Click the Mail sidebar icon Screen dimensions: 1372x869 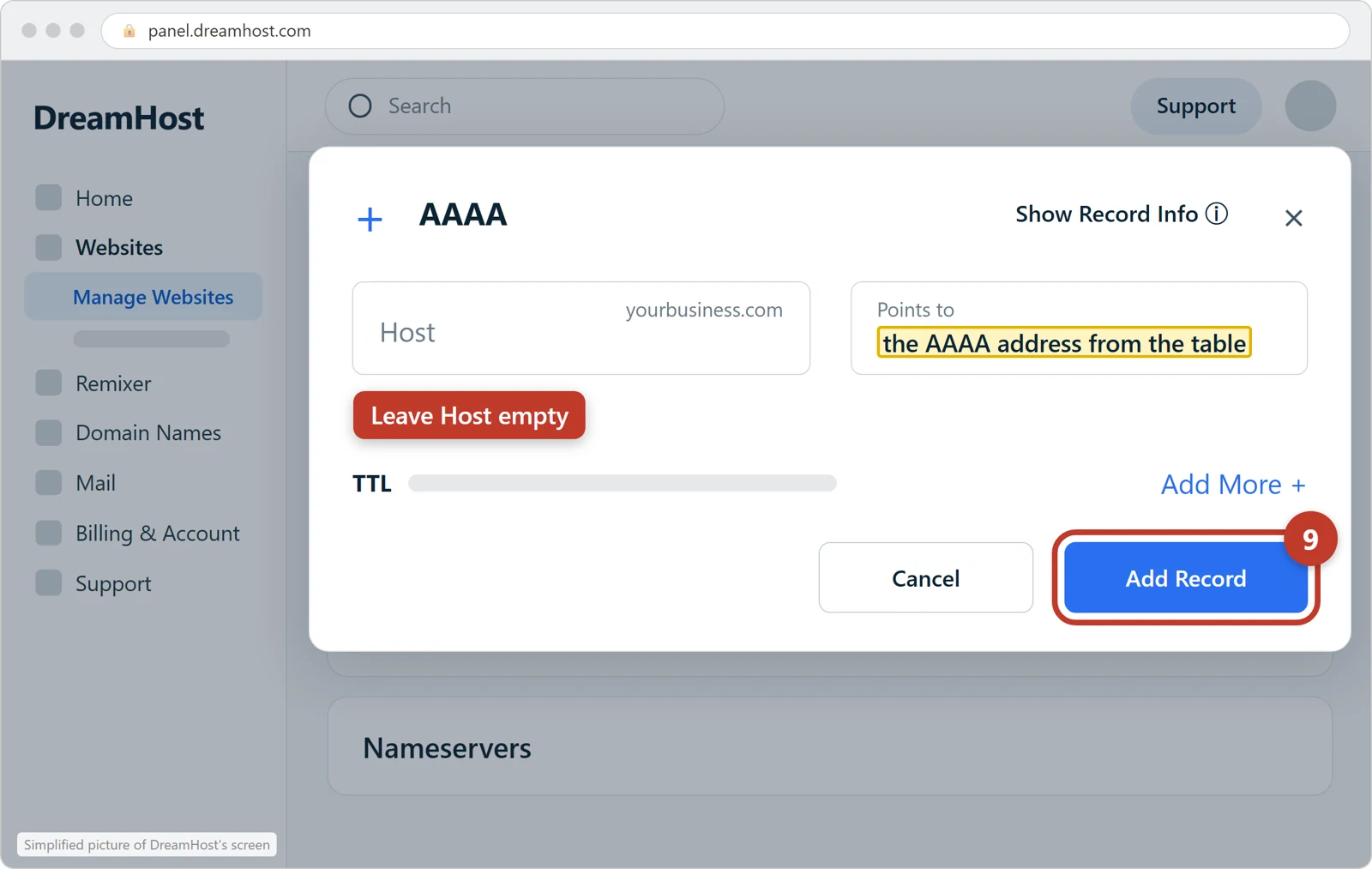49,482
